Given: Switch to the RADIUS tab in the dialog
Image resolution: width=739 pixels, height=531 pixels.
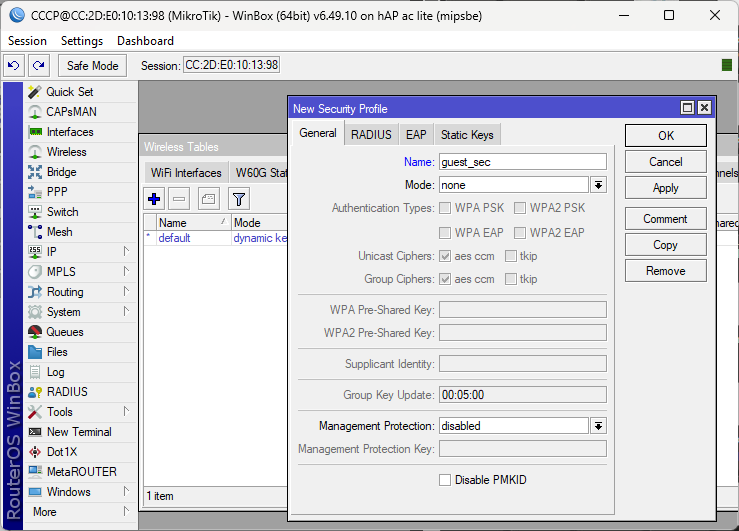Looking at the screenshot, I should (x=371, y=135).
